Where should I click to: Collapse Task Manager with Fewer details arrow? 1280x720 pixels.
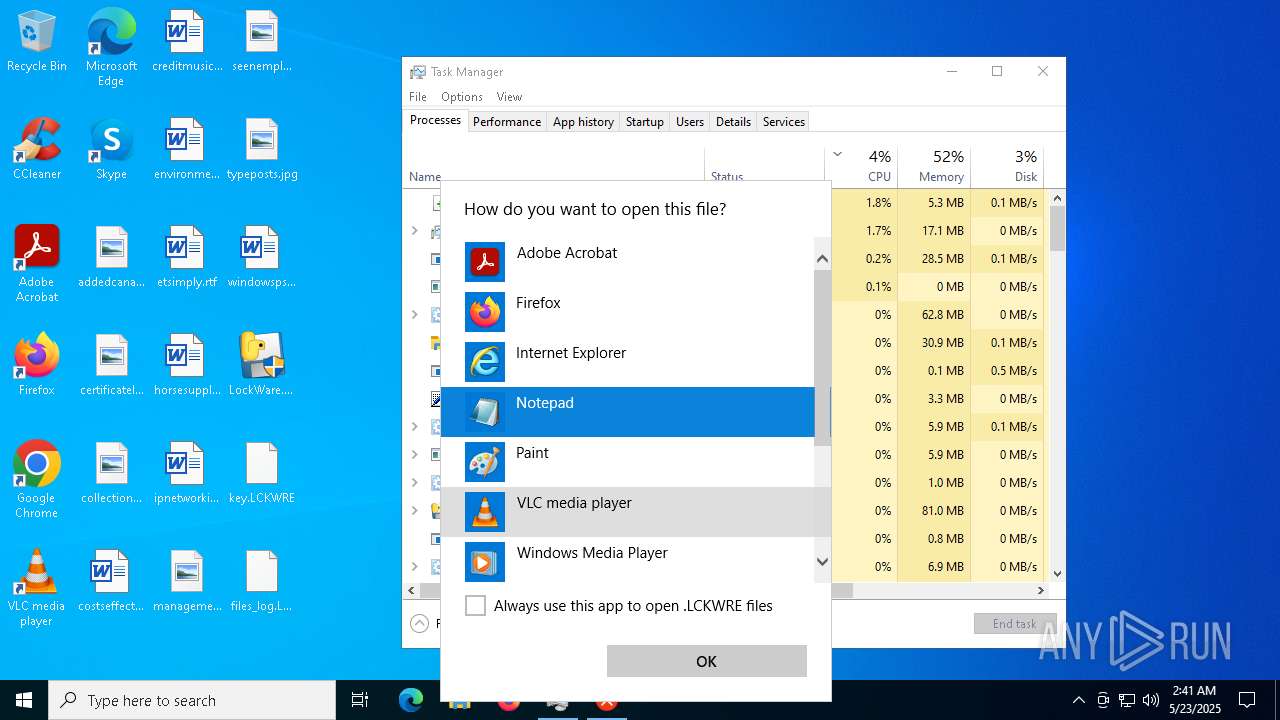(x=419, y=623)
